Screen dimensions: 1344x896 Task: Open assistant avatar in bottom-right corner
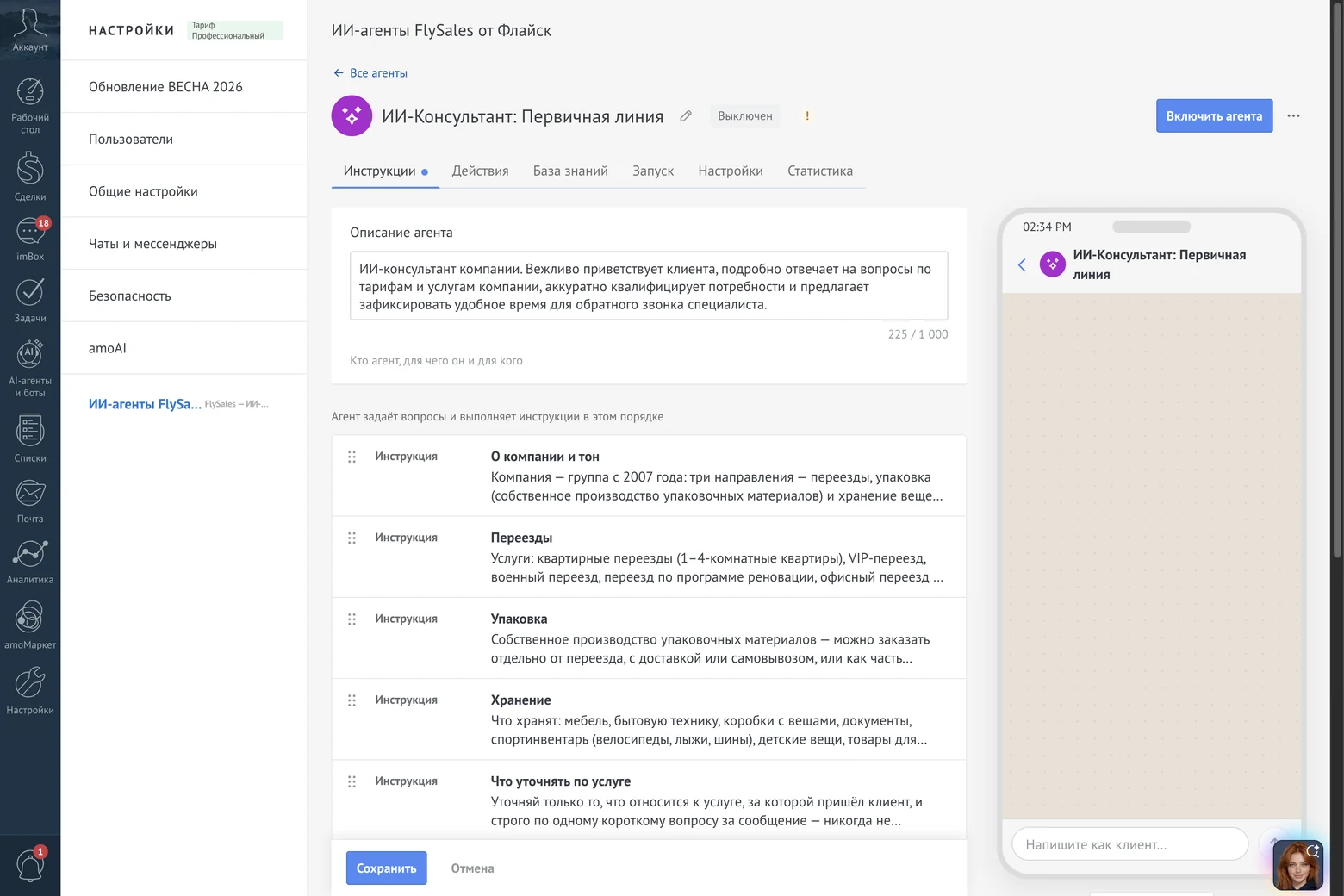click(1297, 865)
